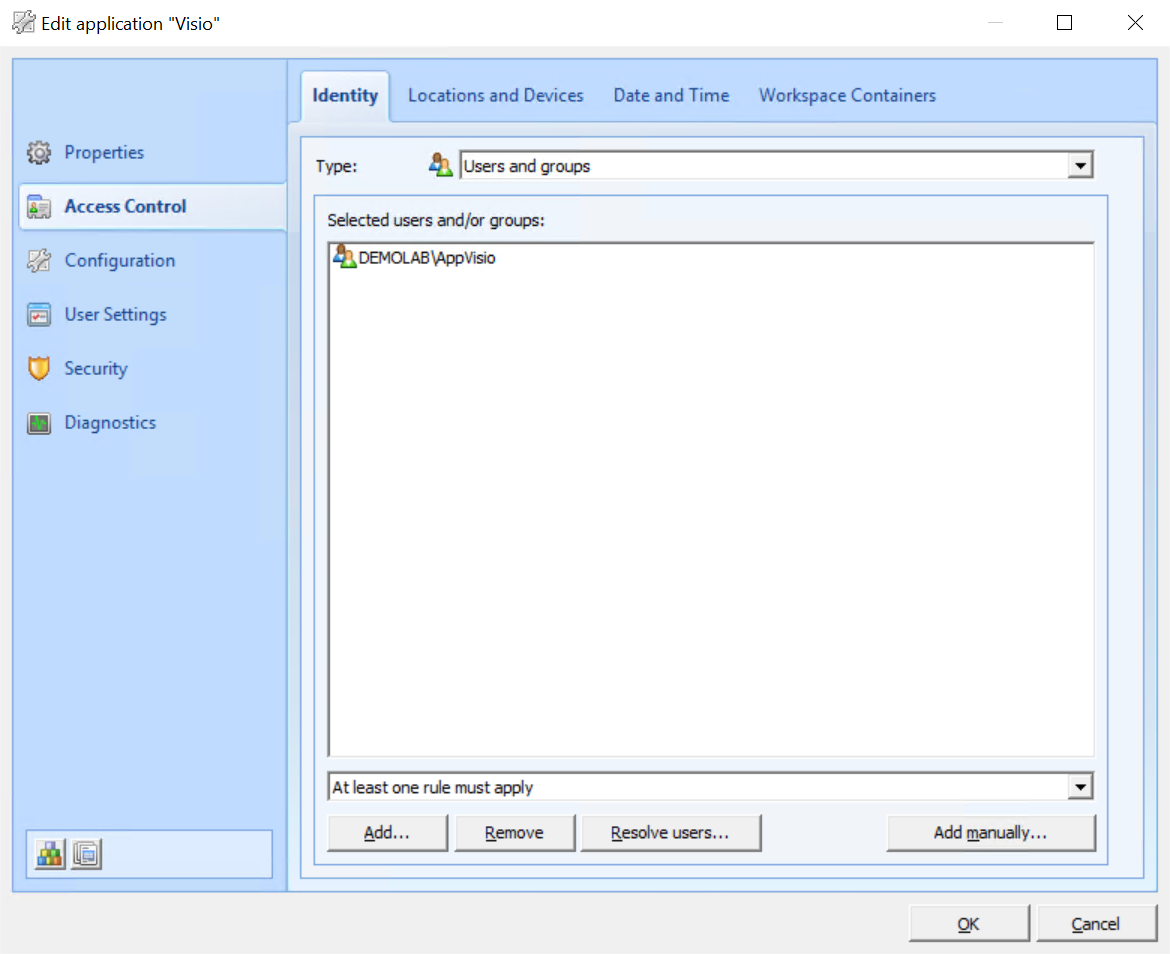Close the Edit application window
The height and width of the screenshot is (954, 1170).
click(1135, 22)
